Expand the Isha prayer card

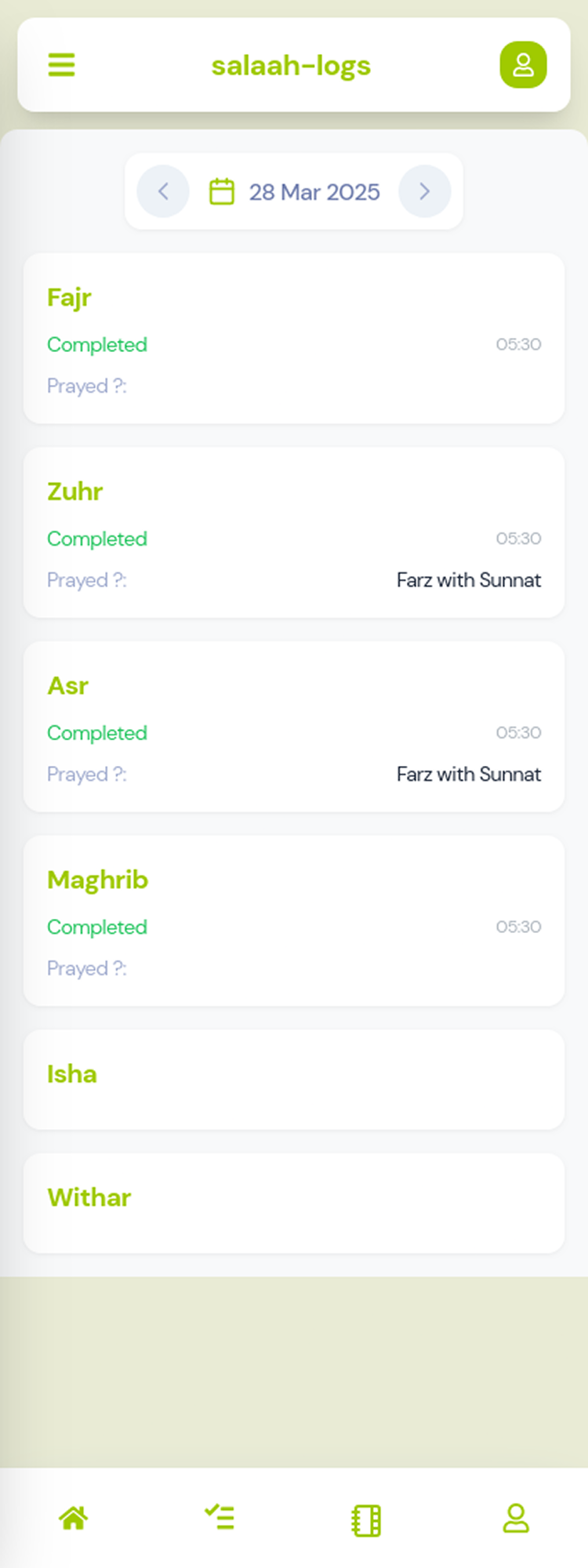coord(294,1079)
